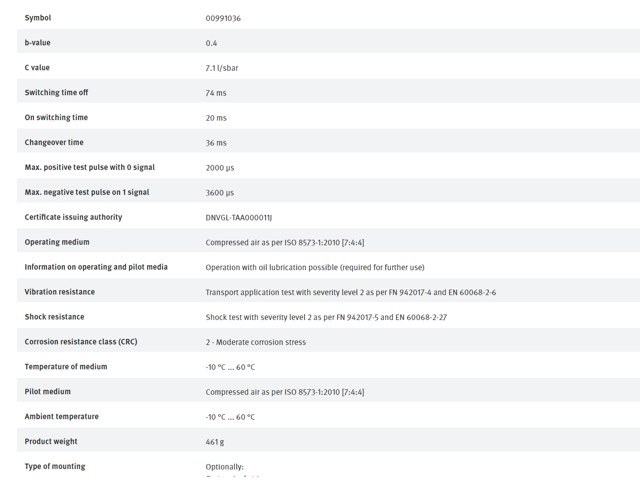Click the oil lubrication information text
This screenshot has height=480, width=640.
coord(315,267)
